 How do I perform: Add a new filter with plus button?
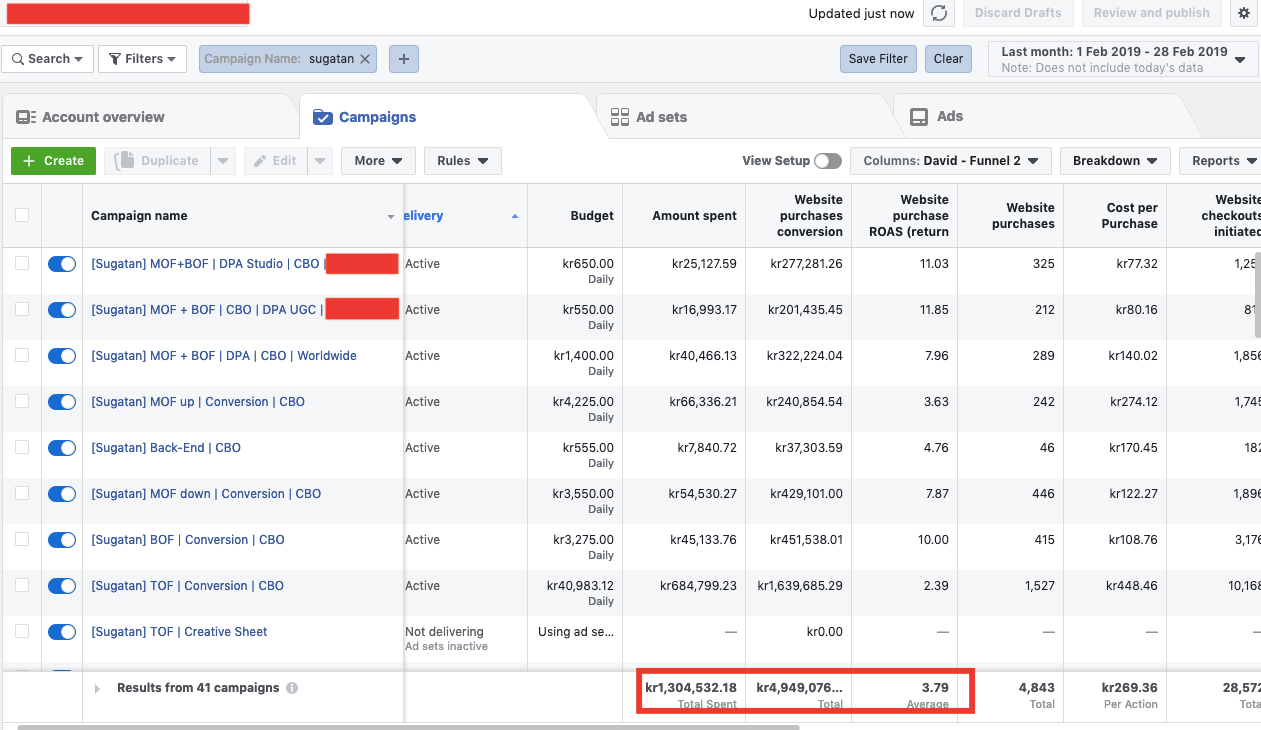click(x=404, y=59)
